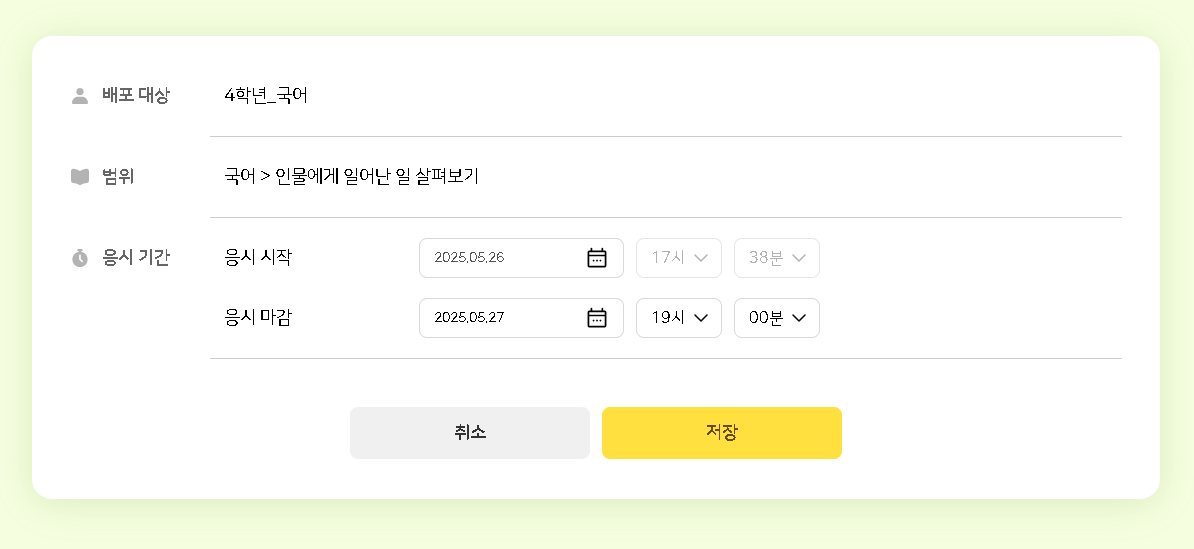Open the 00분 end minute dropdown
1194x549 pixels.
pos(777,318)
